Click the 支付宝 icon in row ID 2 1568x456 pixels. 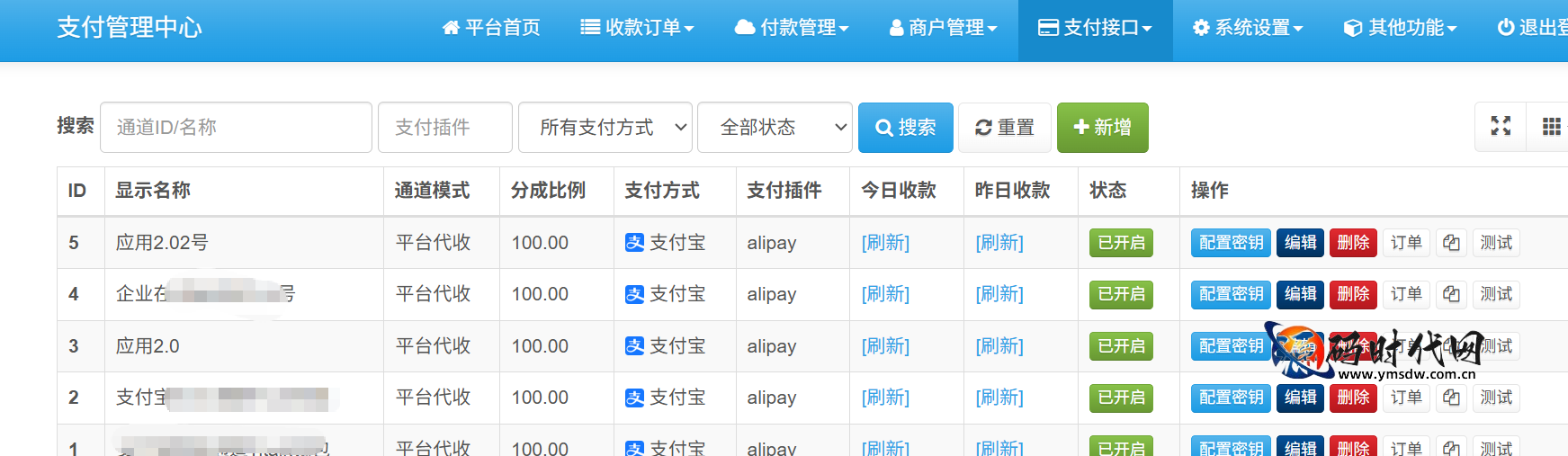pos(635,398)
